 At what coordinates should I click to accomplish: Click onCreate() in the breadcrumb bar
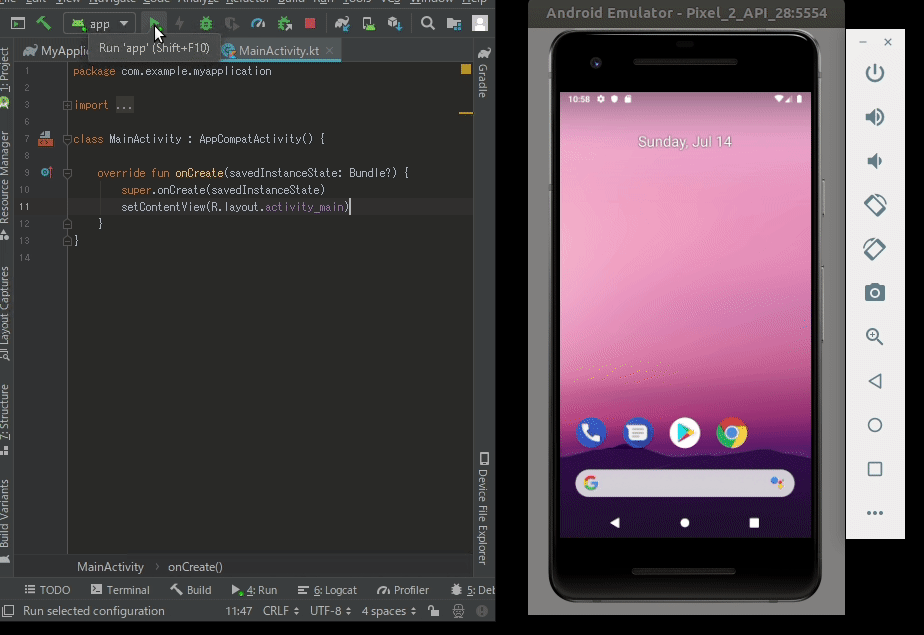click(195, 567)
